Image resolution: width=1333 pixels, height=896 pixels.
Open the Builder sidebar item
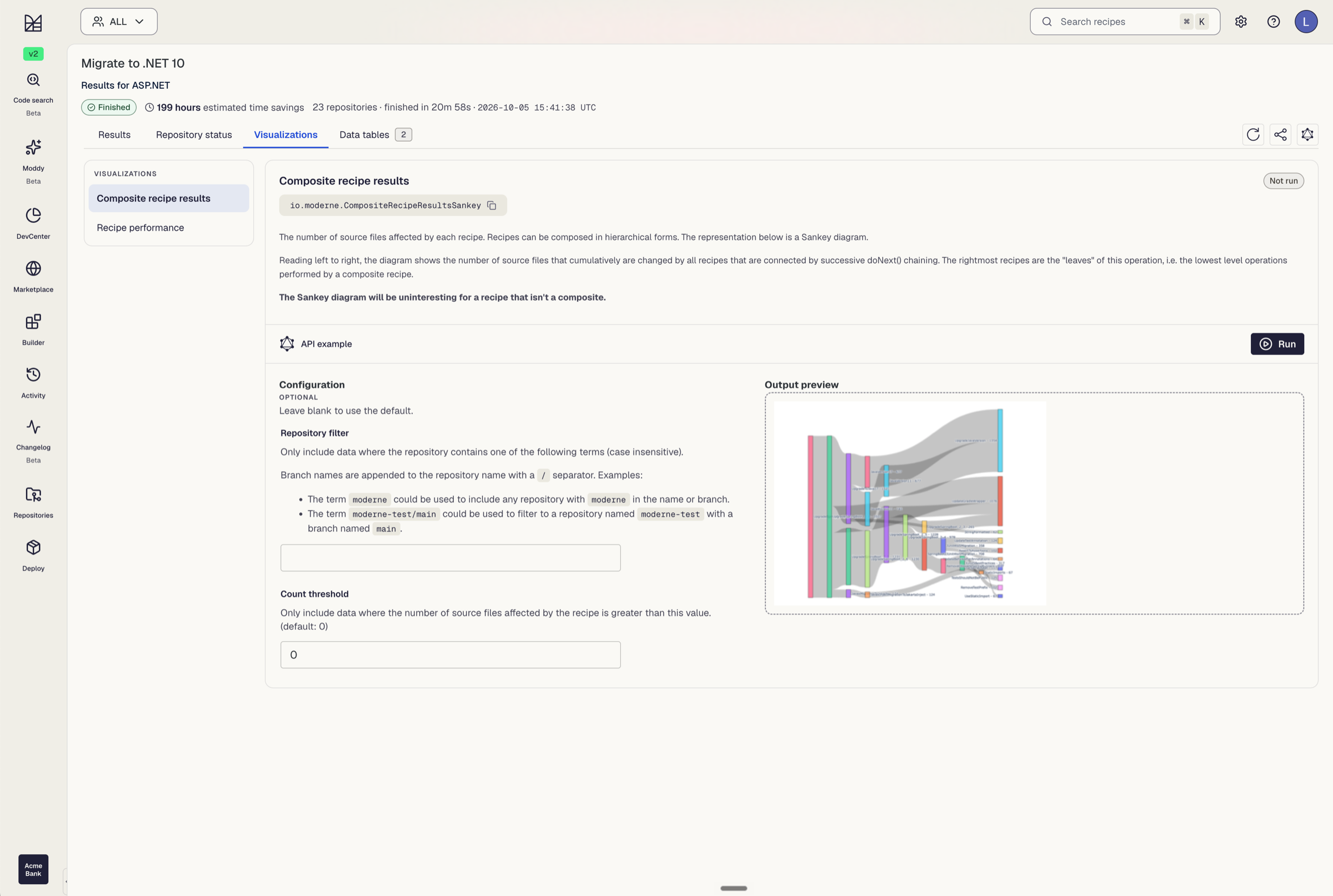coord(33,330)
